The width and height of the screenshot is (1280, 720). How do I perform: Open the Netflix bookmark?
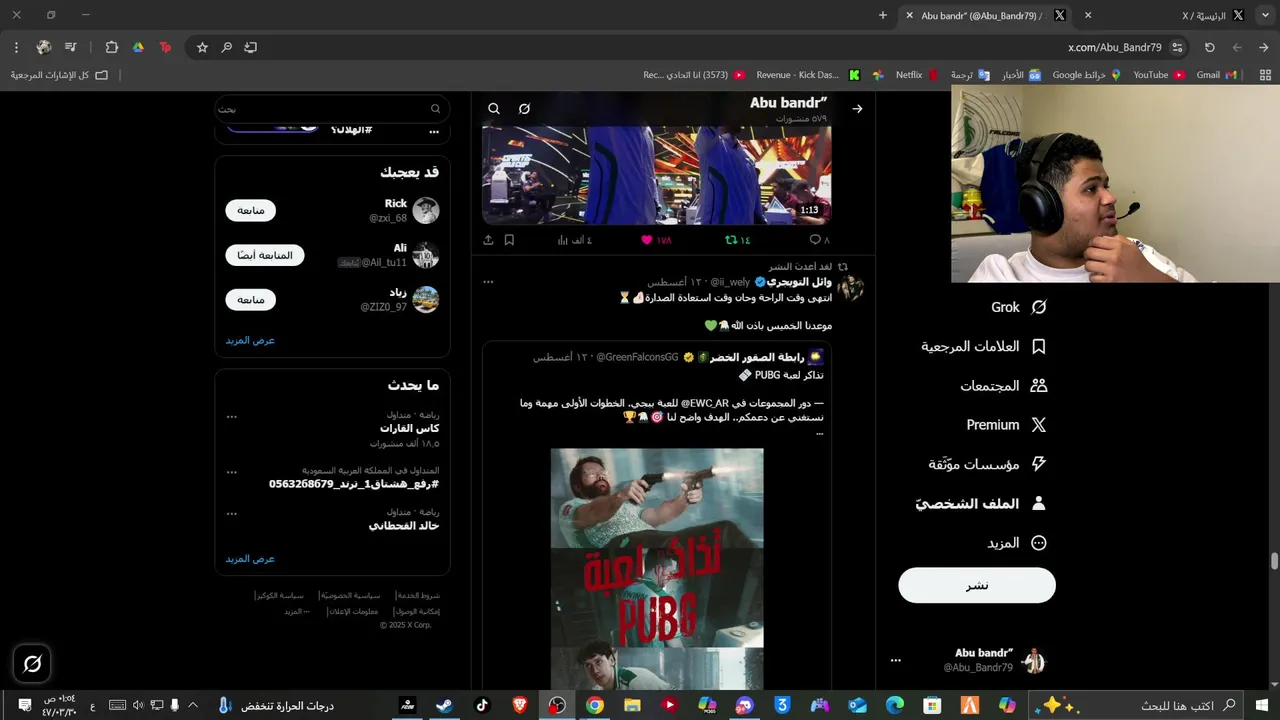point(917,75)
